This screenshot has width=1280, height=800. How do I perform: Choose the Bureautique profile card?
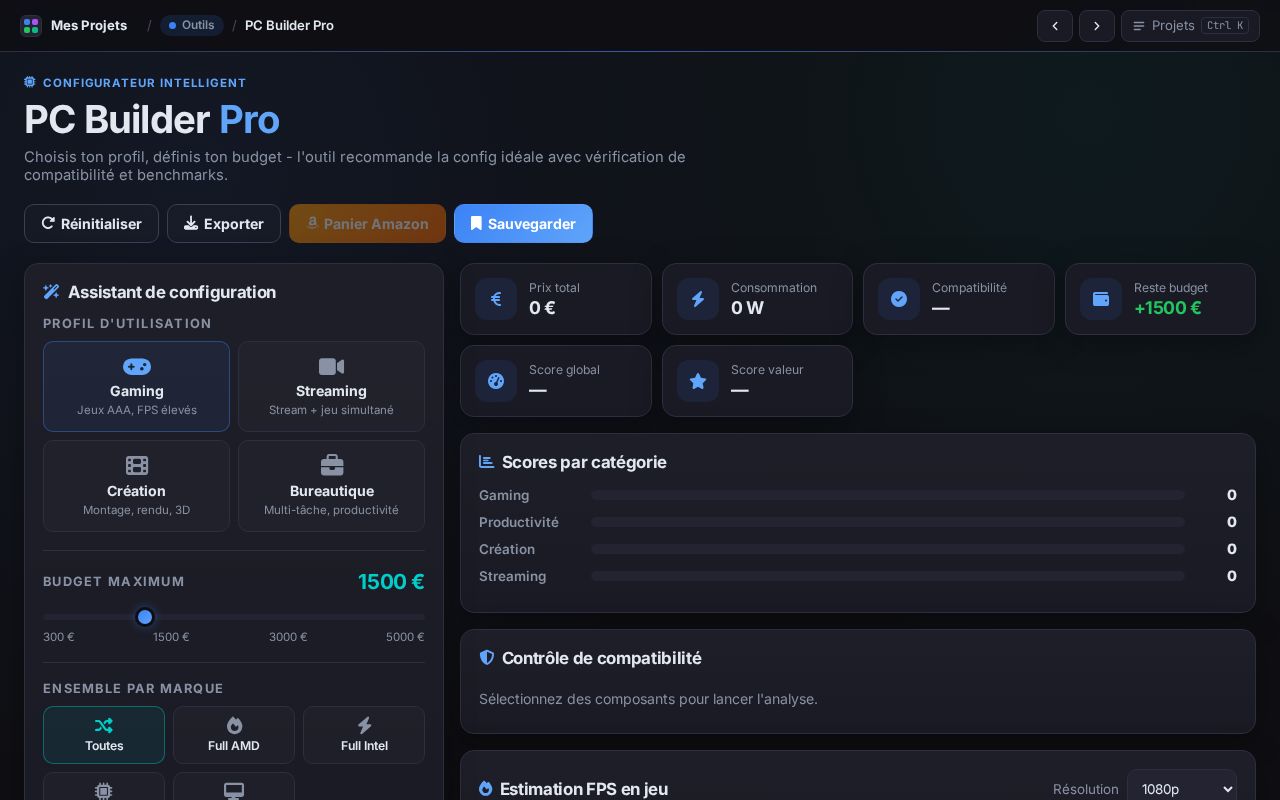(x=331, y=486)
